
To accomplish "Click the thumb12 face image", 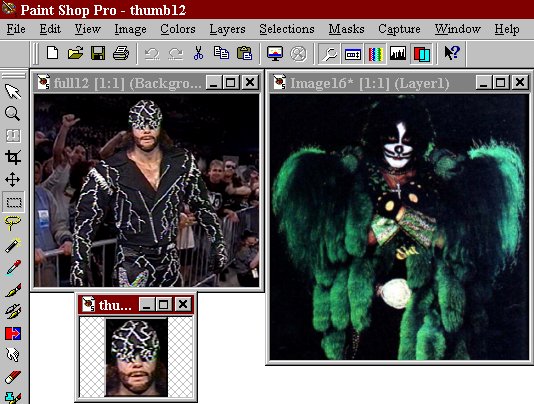I will click(x=137, y=357).
